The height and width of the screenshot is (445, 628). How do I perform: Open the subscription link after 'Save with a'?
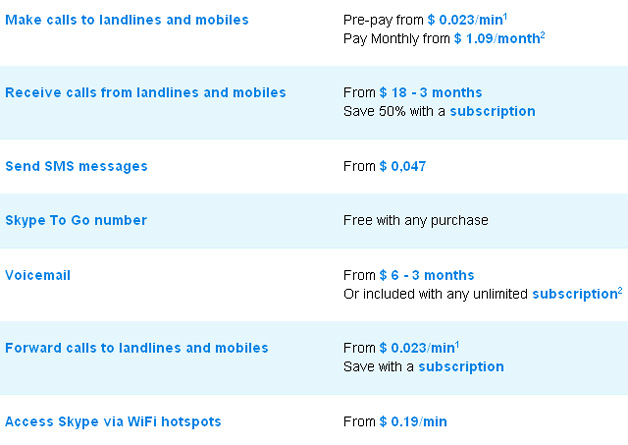[x=461, y=366]
